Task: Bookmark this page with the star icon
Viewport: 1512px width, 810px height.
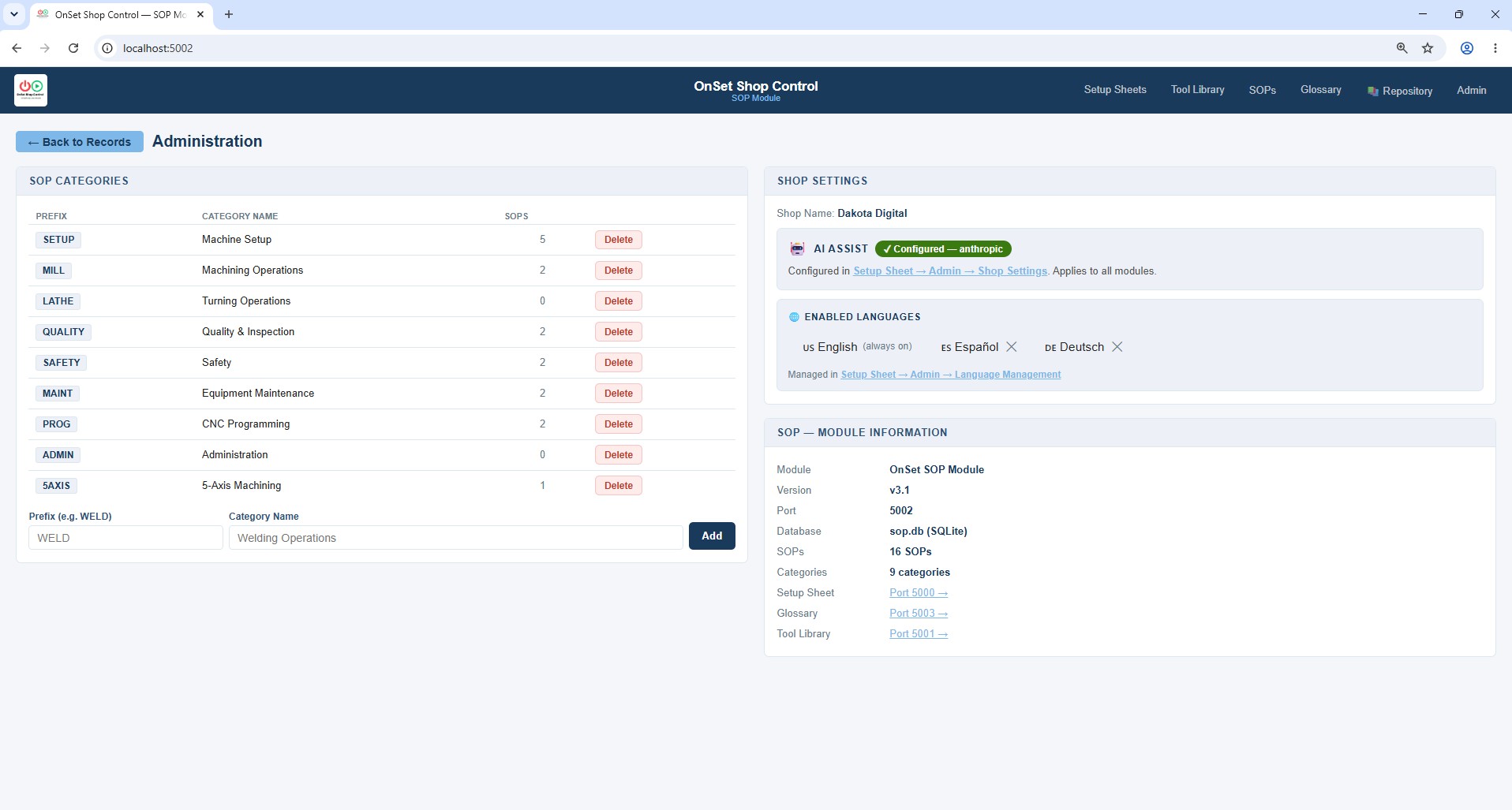Action: pyautogui.click(x=1428, y=48)
